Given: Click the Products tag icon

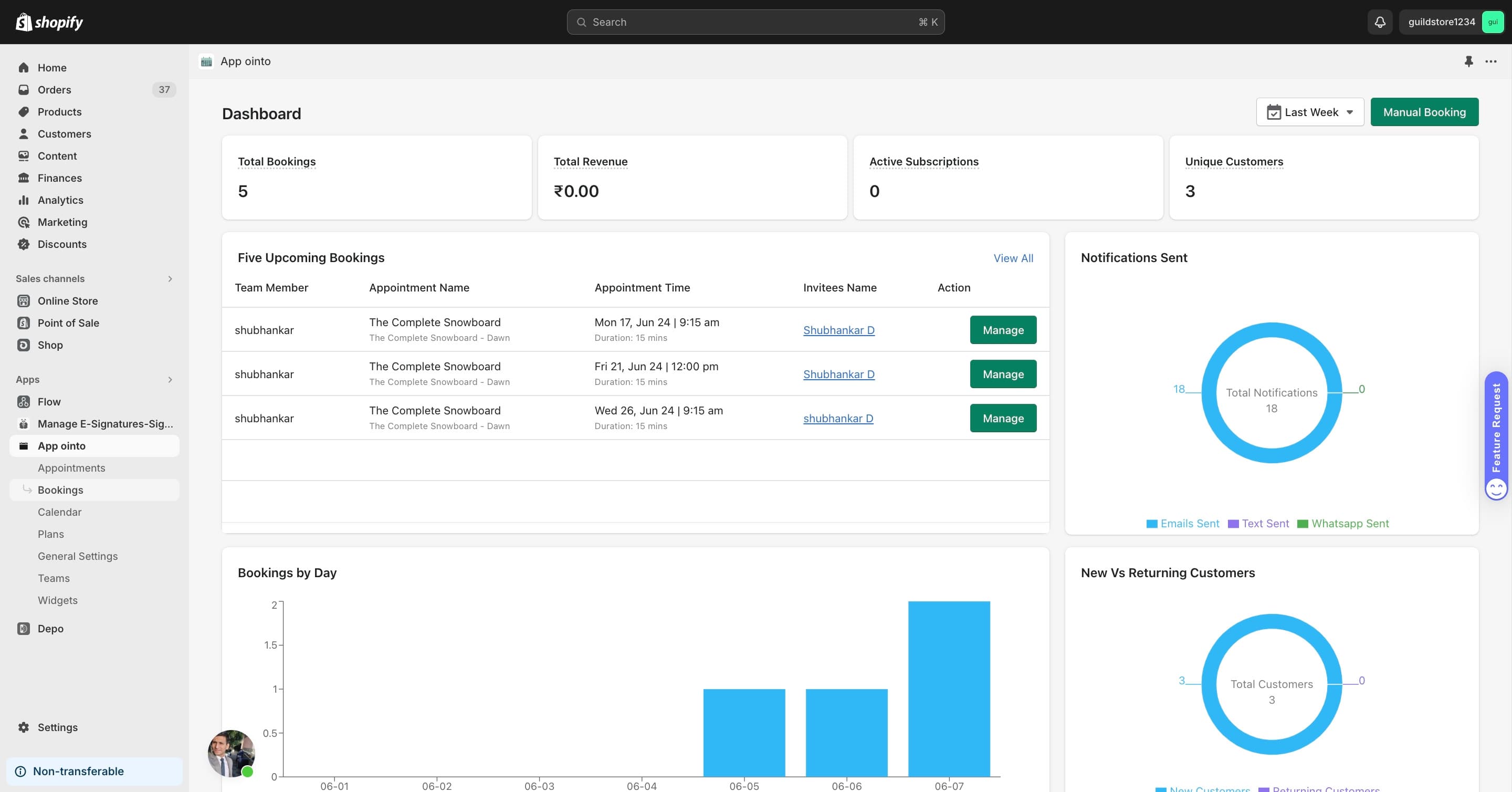Looking at the screenshot, I should 24,111.
